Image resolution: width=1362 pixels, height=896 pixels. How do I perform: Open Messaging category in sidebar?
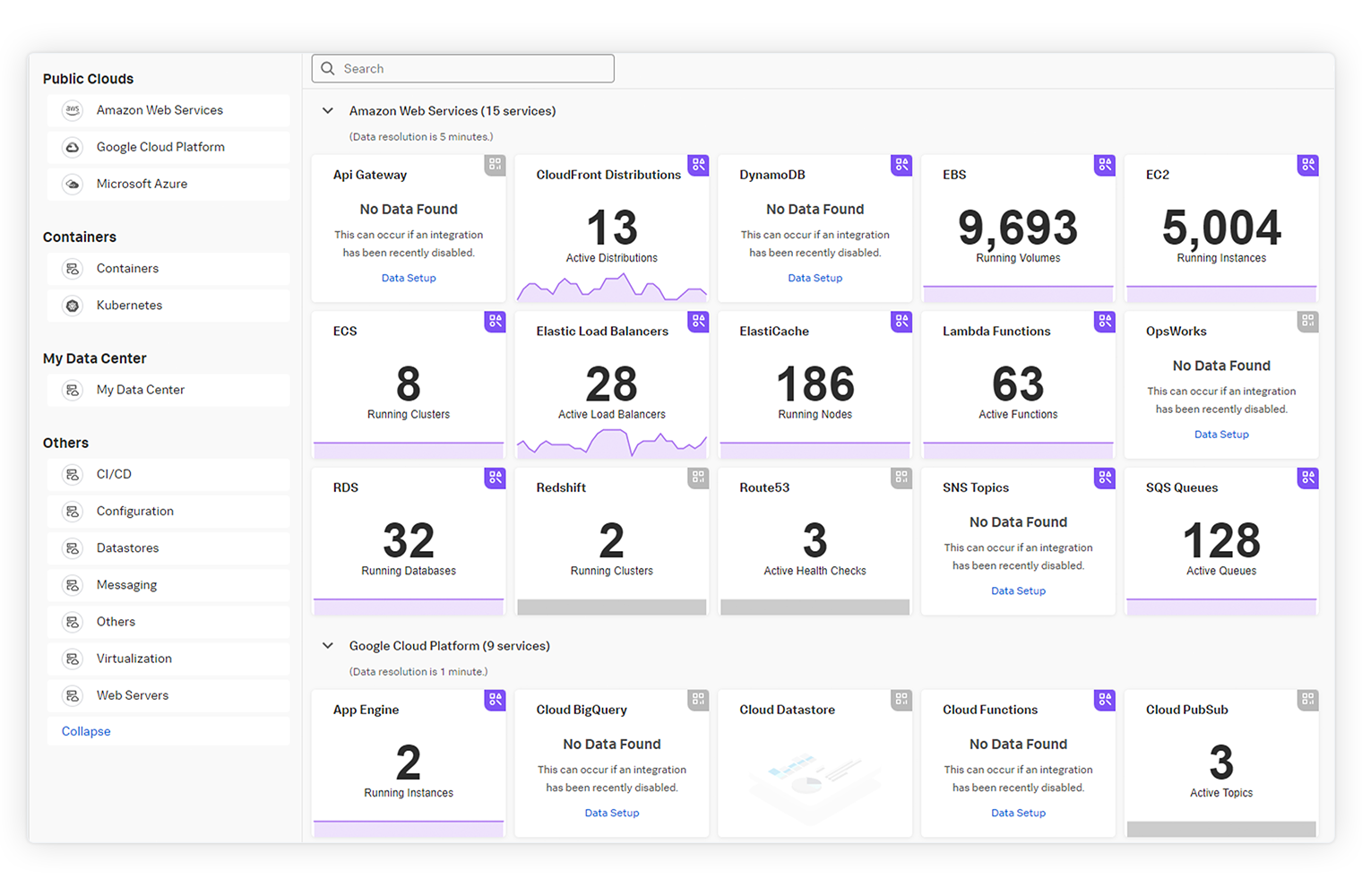click(x=168, y=585)
